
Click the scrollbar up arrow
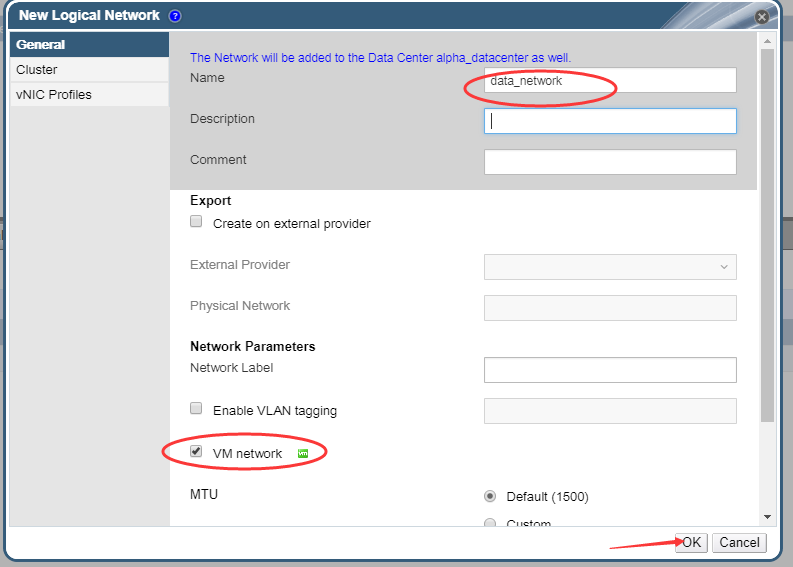pos(767,41)
